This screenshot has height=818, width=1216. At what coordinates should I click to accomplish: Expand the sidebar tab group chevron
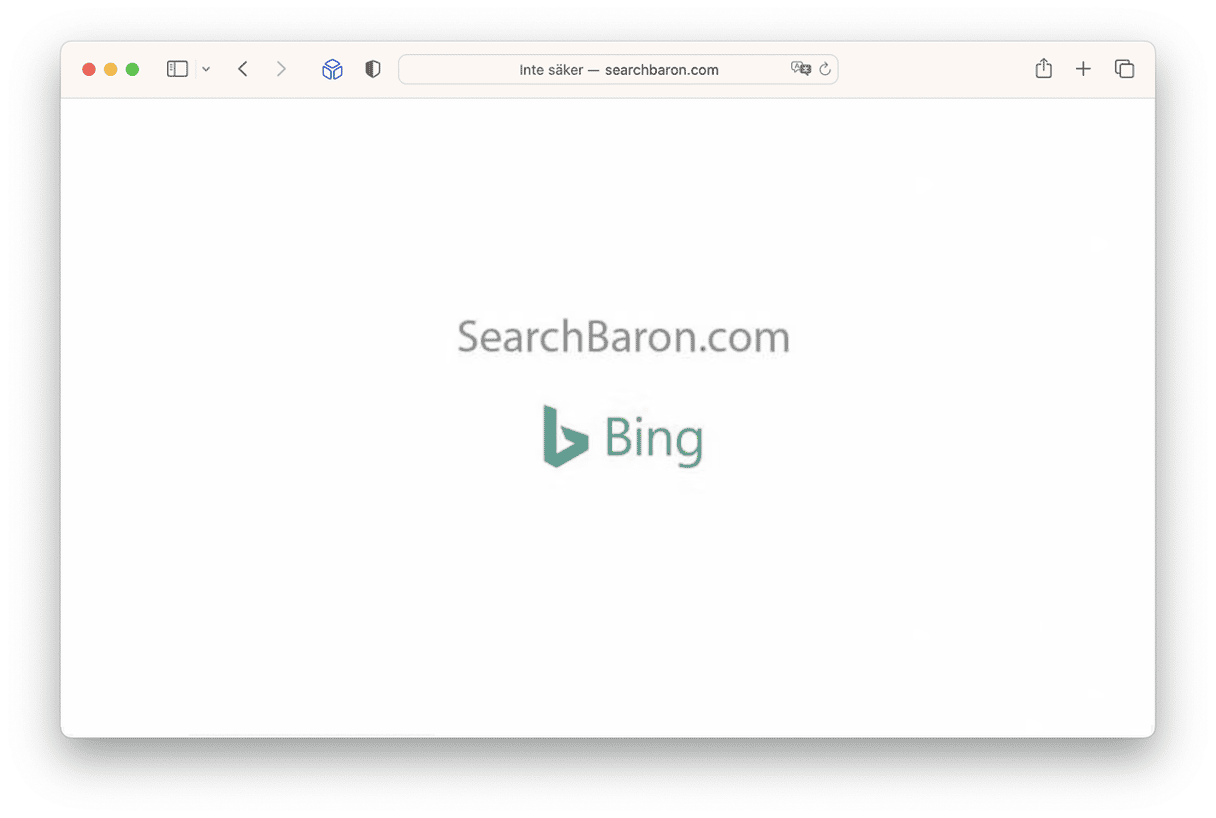click(206, 69)
